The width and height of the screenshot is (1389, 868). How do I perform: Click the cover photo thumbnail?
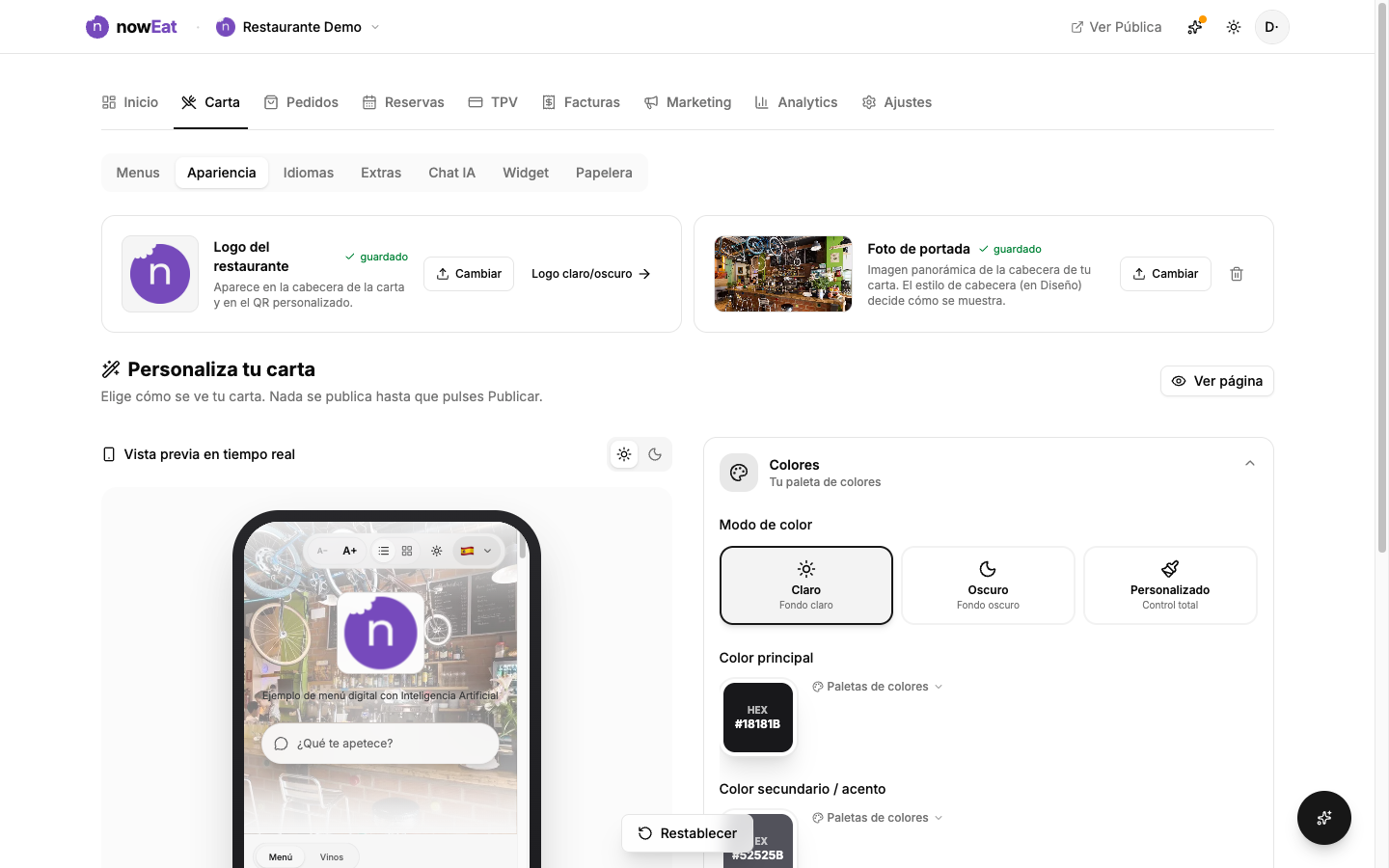[x=783, y=274]
